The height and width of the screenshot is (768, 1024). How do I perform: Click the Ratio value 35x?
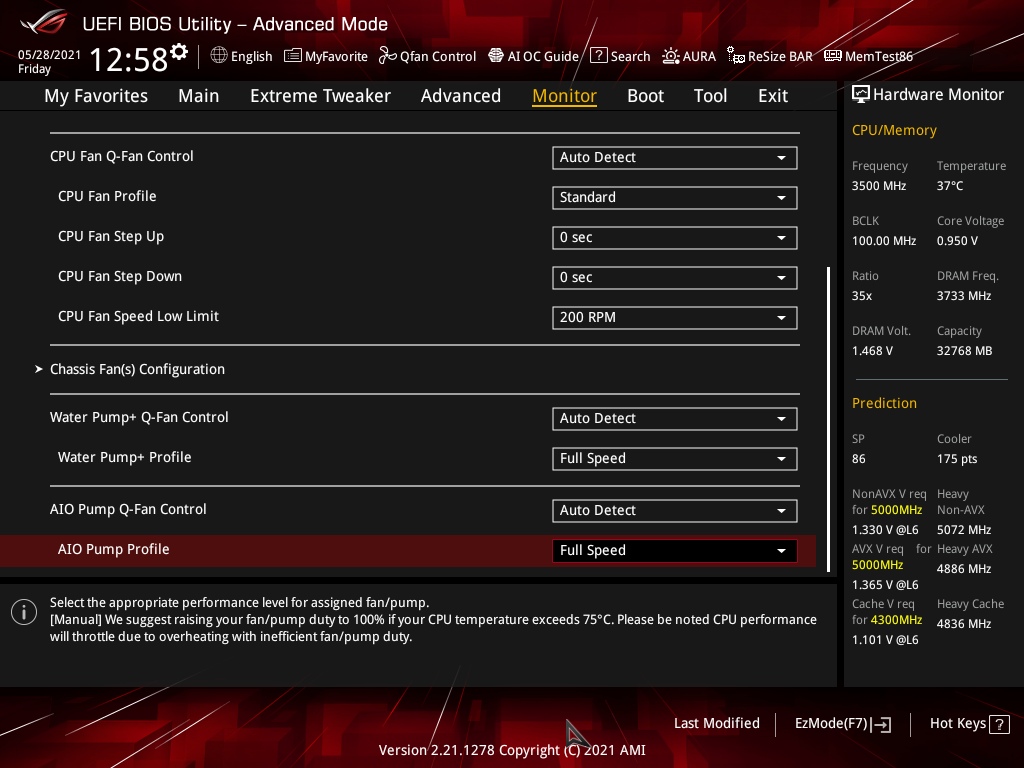click(x=861, y=296)
